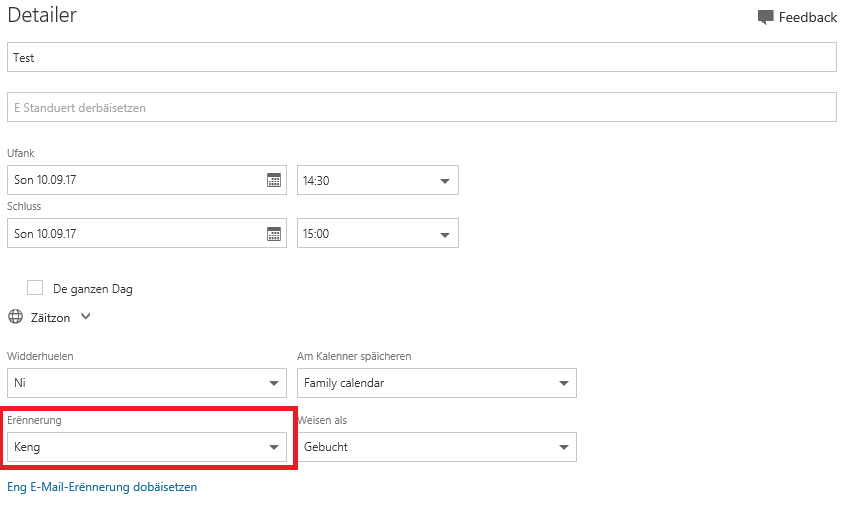Click into the Test title field
851x505 pixels.
pos(422,58)
